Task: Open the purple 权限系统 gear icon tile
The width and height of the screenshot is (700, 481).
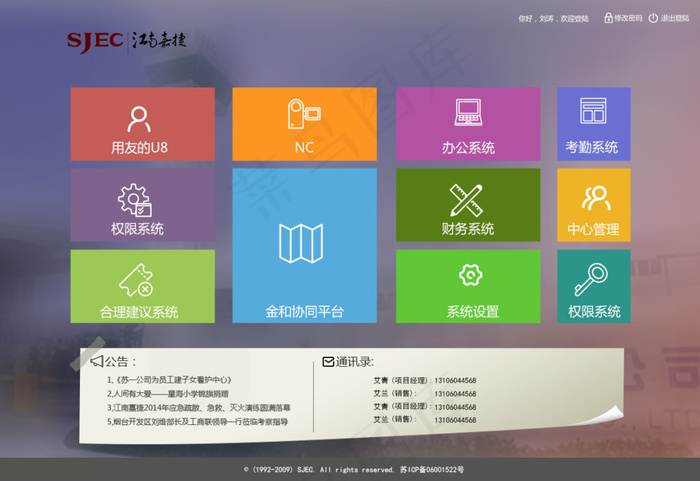Action: [142, 205]
